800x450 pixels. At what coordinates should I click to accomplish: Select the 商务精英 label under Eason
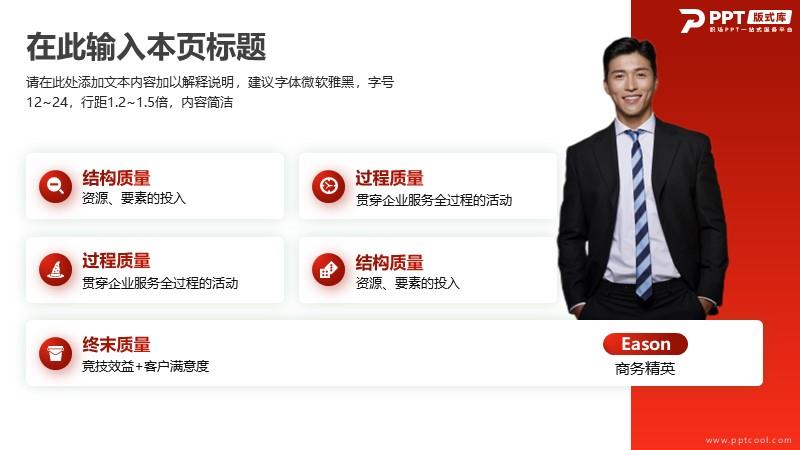(645, 368)
